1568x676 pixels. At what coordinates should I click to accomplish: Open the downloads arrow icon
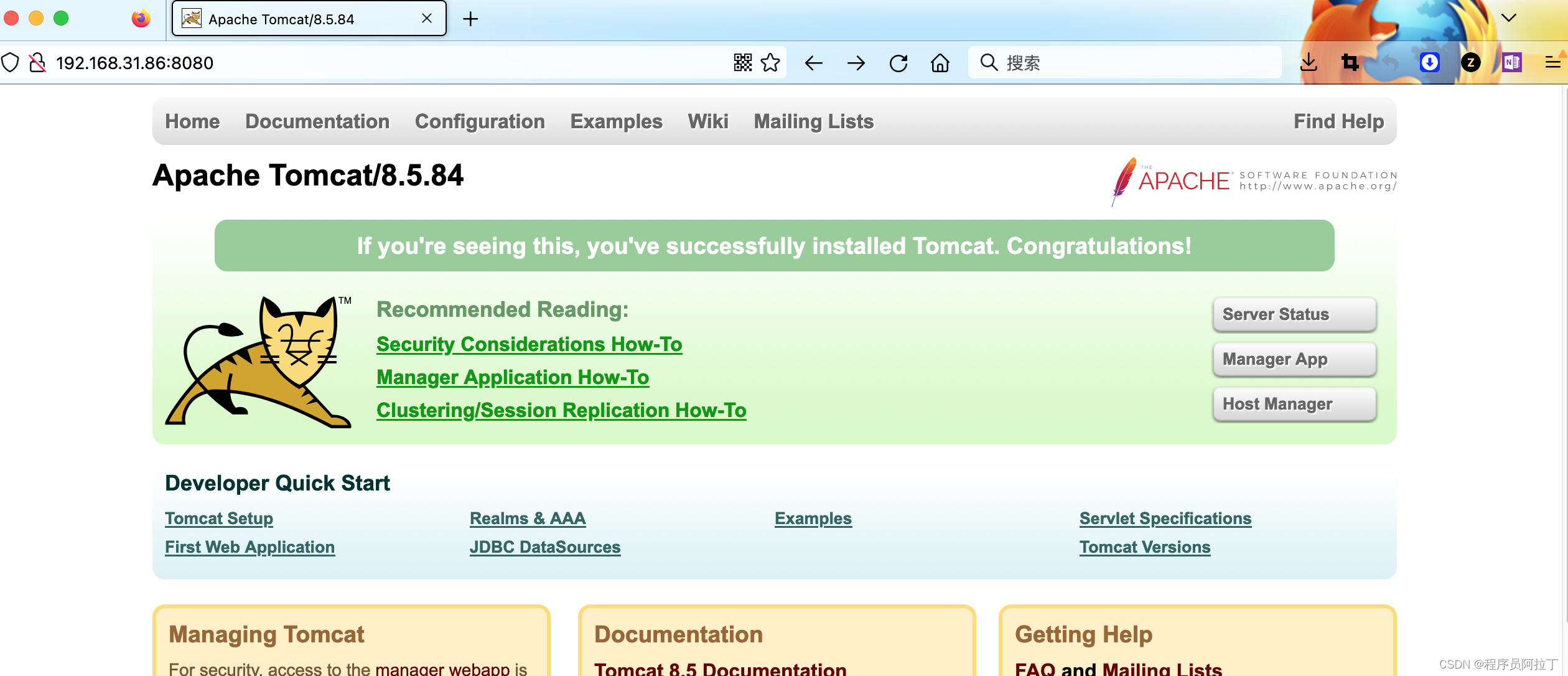pyautogui.click(x=1309, y=62)
